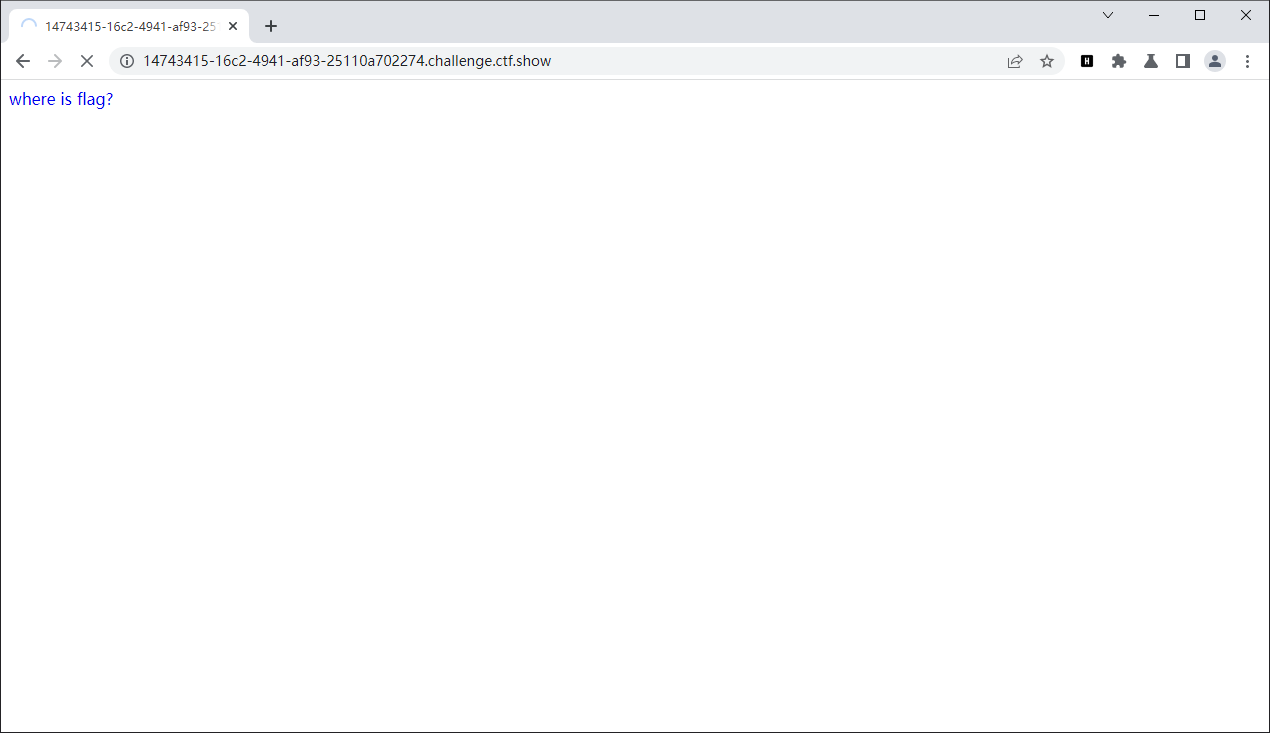Image resolution: width=1270 pixels, height=733 pixels.
Task: Open a new tab with the plus button
Action: (x=270, y=26)
